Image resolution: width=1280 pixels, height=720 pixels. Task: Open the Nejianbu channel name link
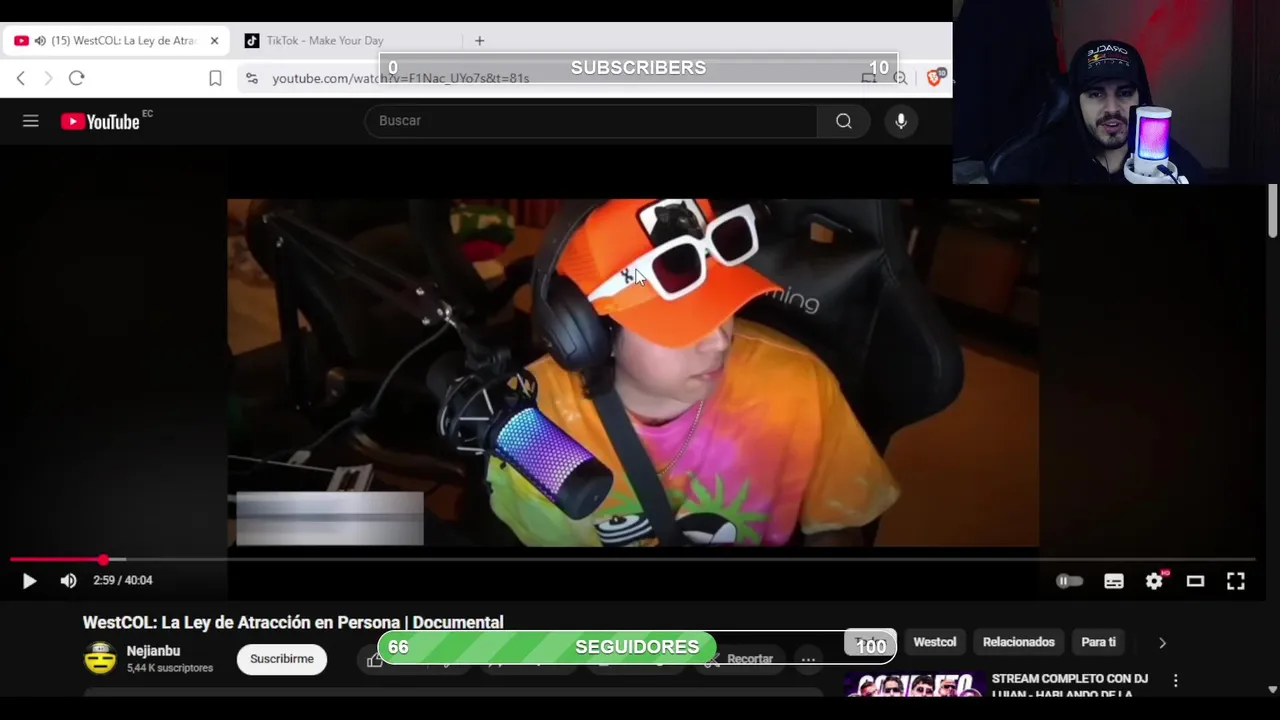coord(153,651)
